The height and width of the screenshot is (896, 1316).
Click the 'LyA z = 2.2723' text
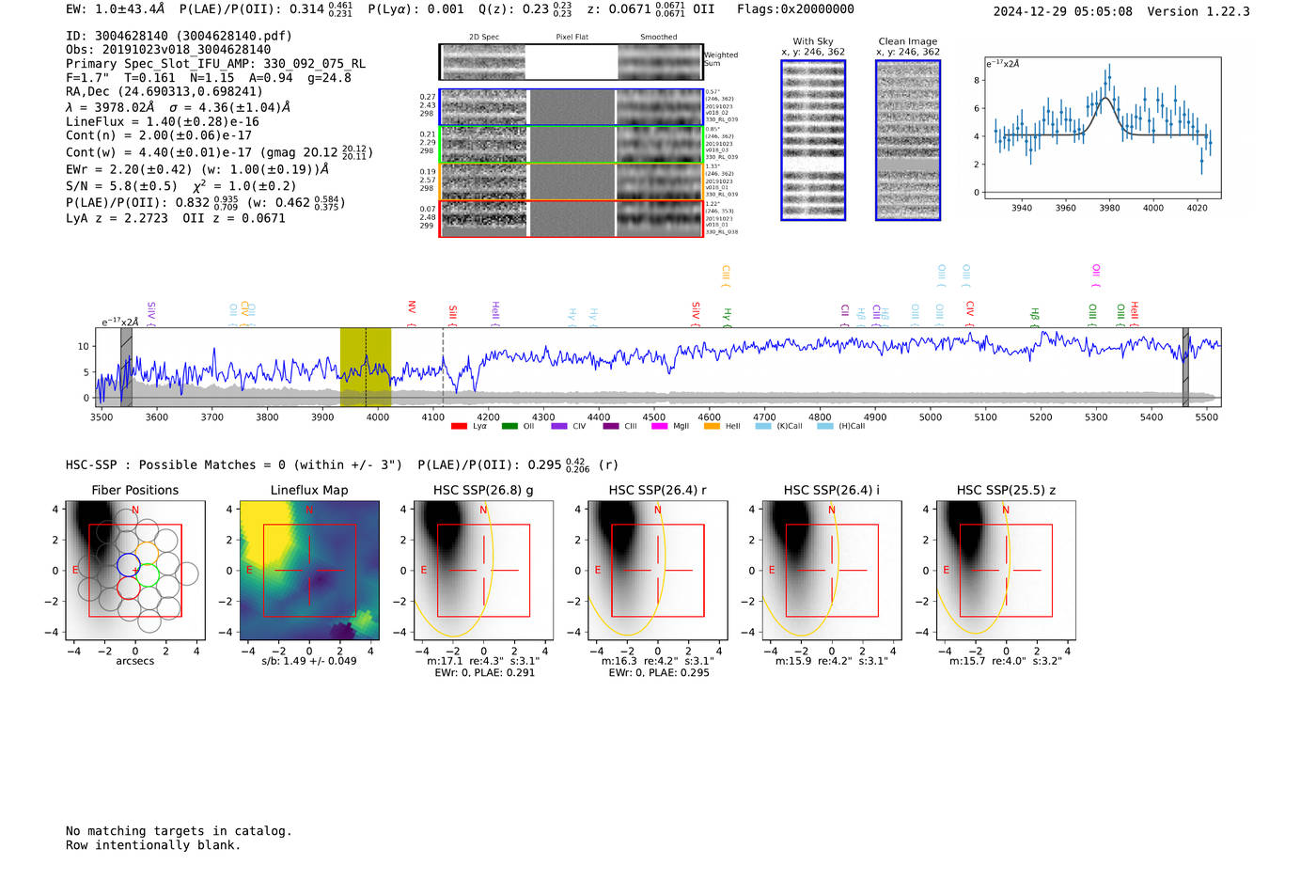click(117, 218)
